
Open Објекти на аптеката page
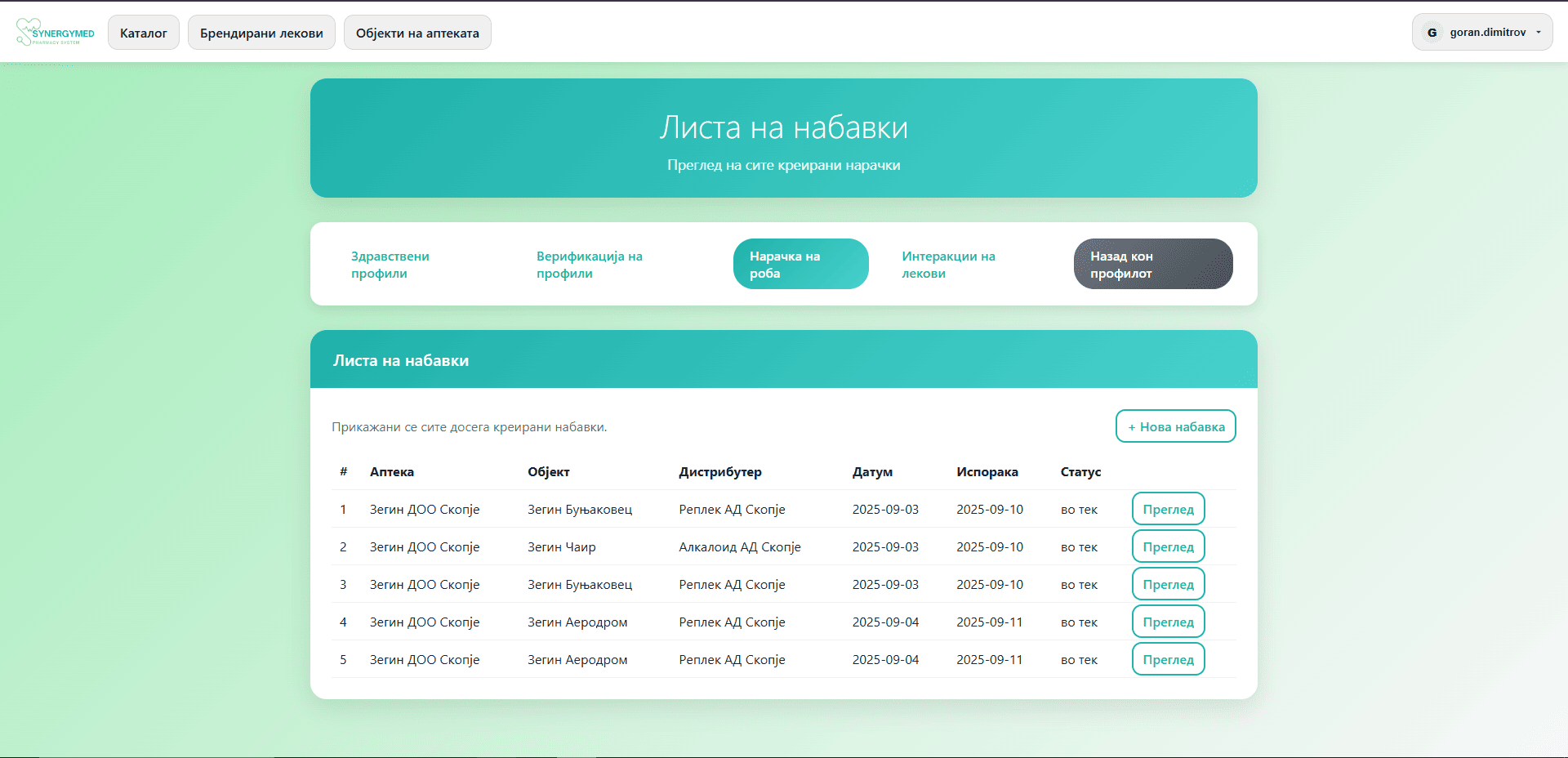(417, 33)
